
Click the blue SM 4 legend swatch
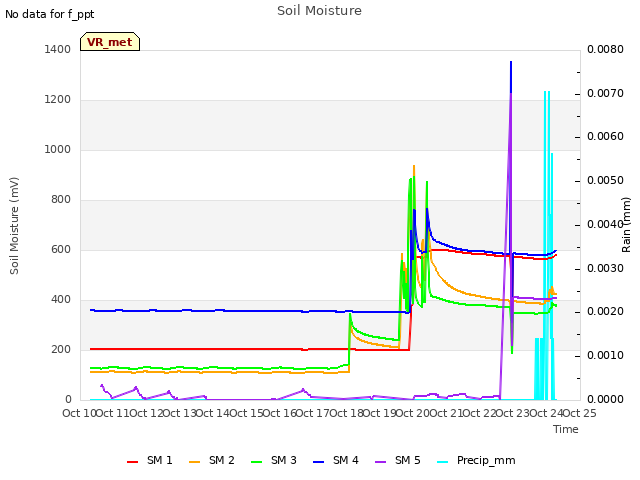pyautogui.click(x=319, y=462)
